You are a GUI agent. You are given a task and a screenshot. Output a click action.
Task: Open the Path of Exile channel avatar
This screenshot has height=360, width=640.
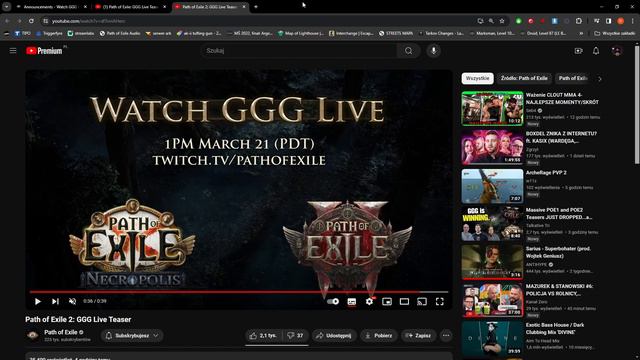pos(33,336)
